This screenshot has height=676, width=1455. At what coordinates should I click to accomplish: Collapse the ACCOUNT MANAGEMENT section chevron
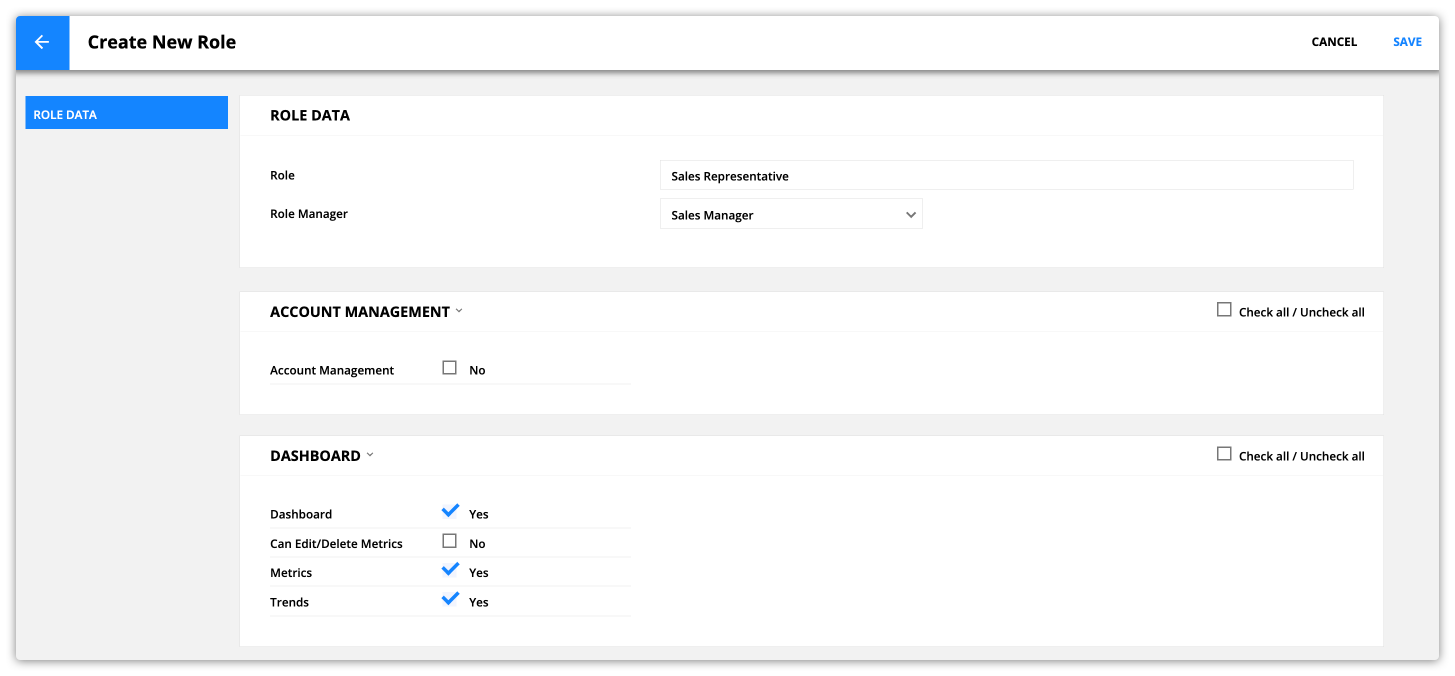pos(459,311)
